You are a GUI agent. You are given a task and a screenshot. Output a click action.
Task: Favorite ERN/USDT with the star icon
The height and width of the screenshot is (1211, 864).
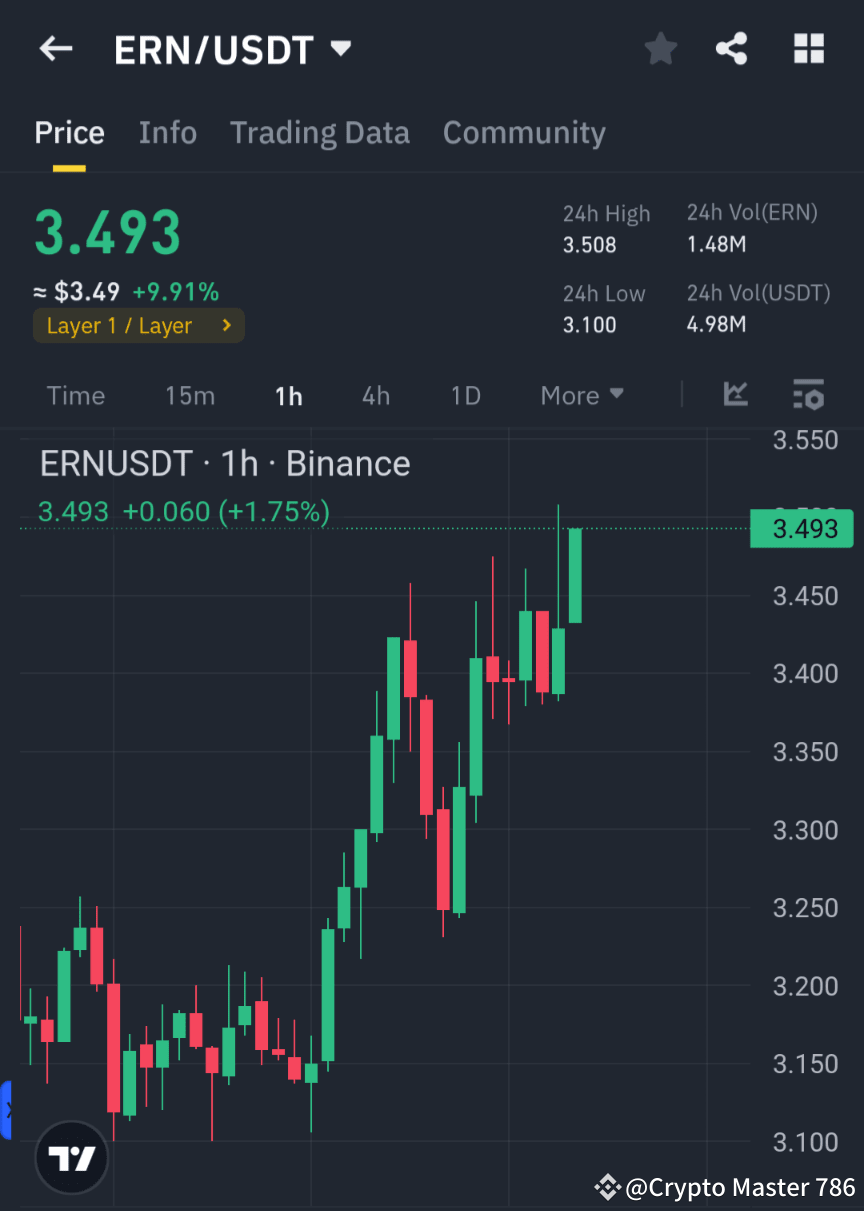click(x=660, y=48)
